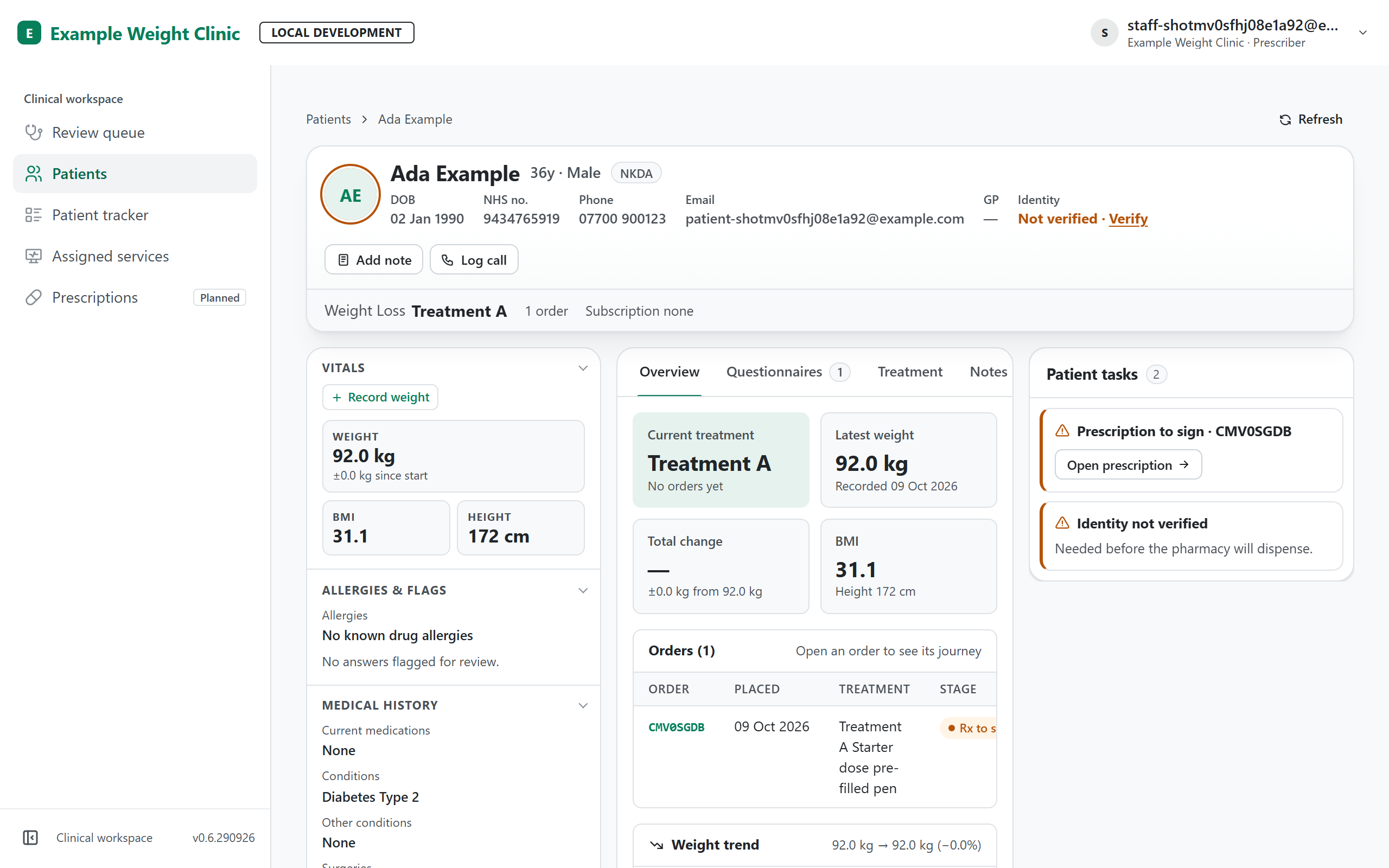Collapse sidebar using the panel icon
Viewport: 1389px width, 868px height.
[30, 838]
